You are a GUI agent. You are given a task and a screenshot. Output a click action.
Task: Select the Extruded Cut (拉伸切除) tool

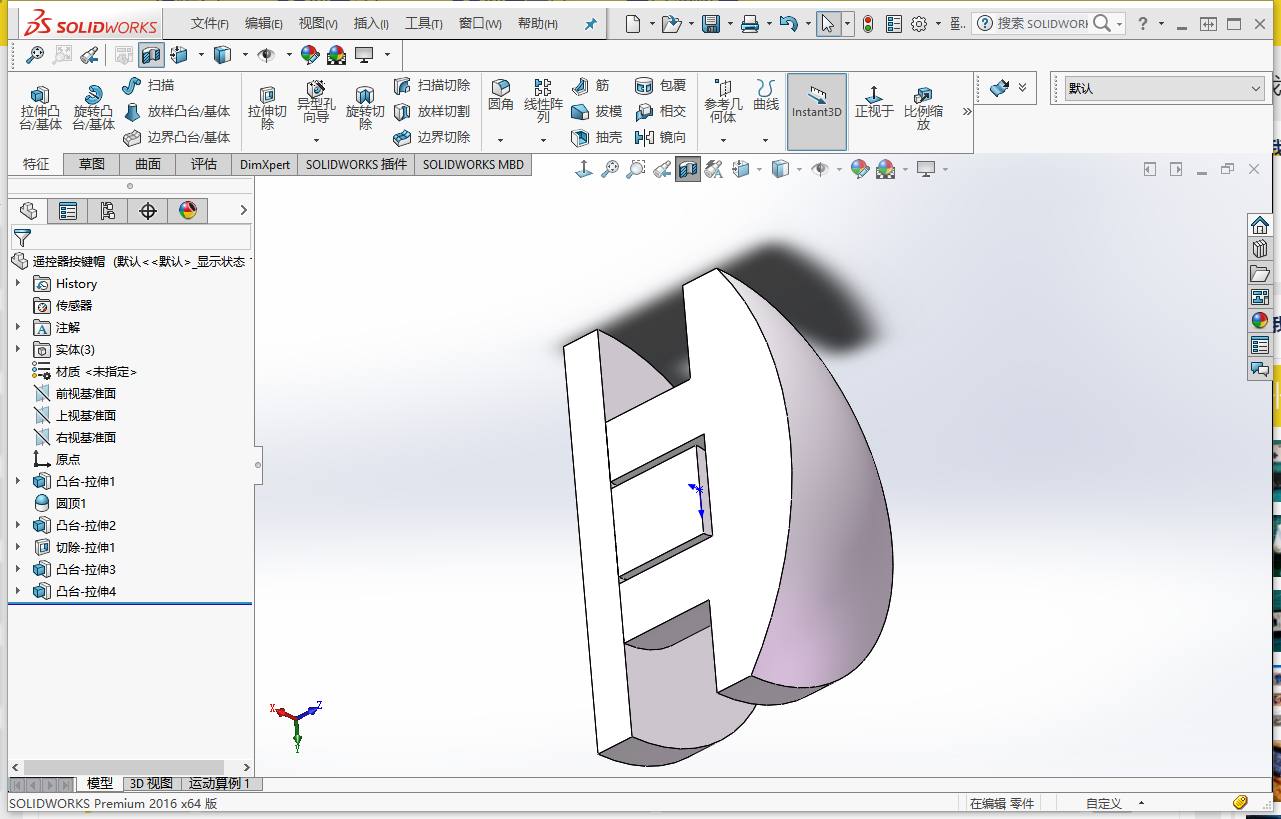tap(267, 108)
